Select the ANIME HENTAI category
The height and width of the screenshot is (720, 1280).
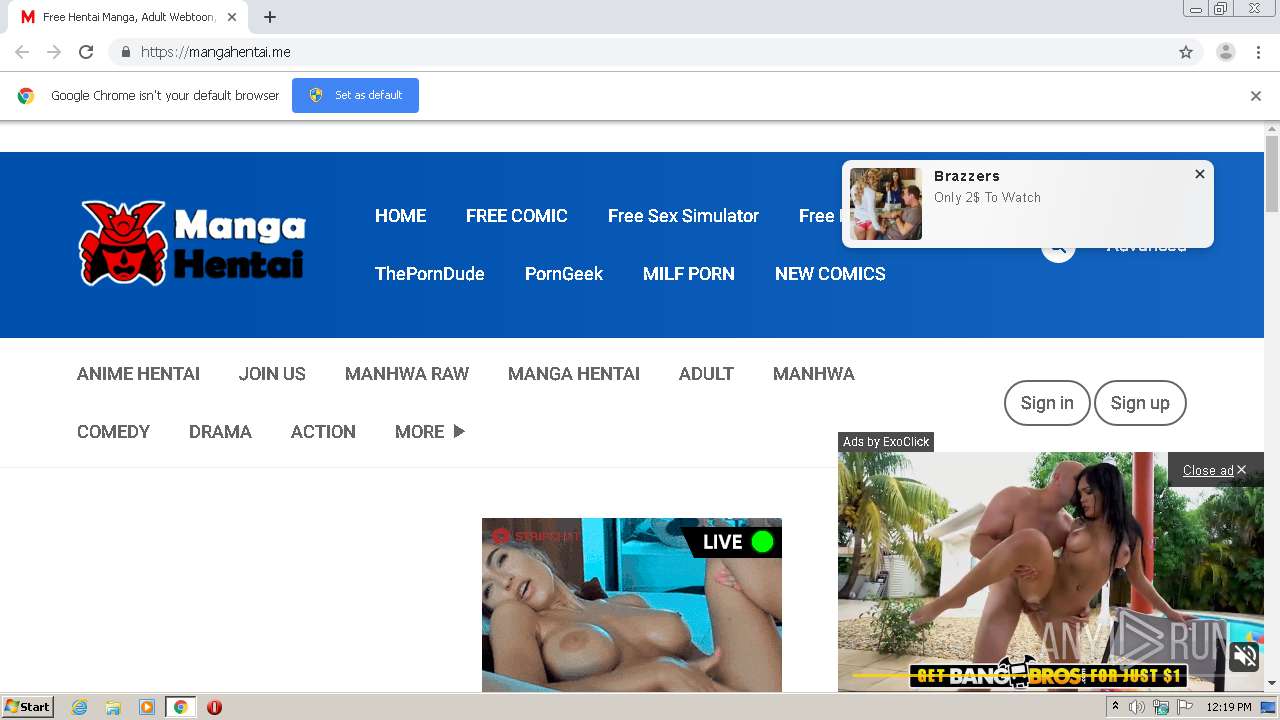[x=138, y=374]
